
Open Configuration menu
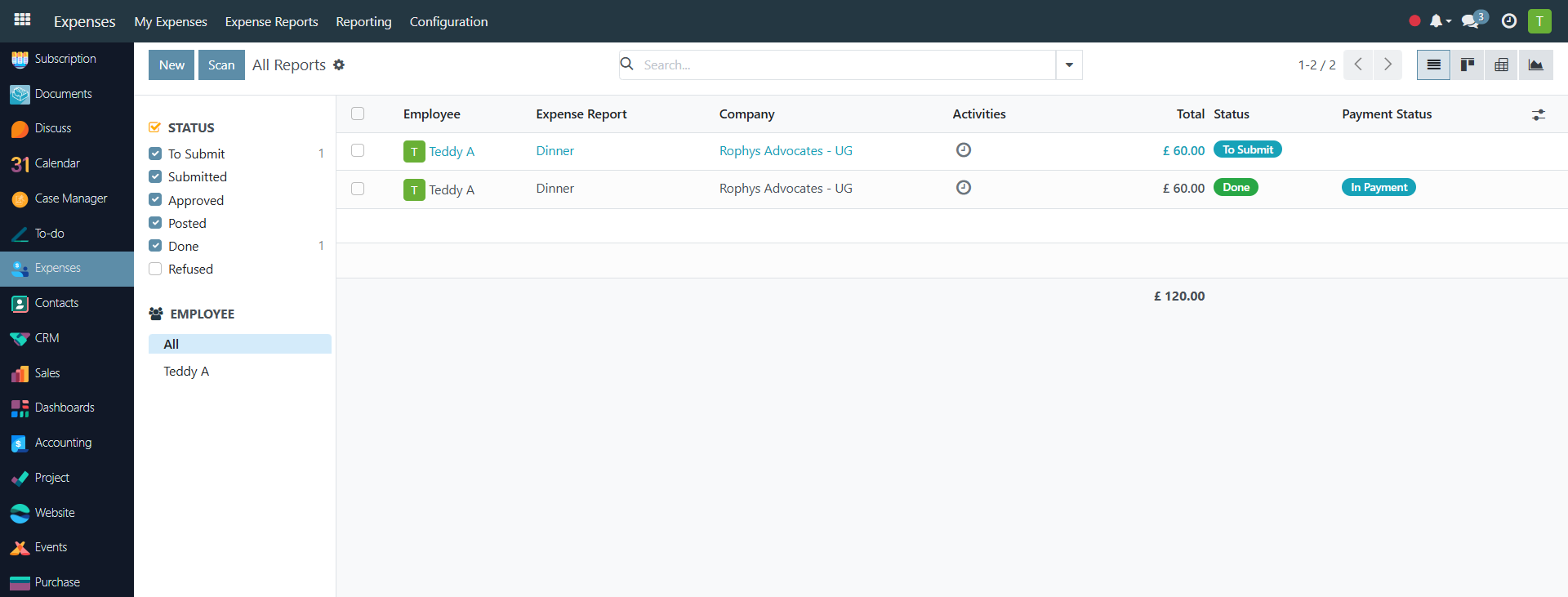[448, 21]
